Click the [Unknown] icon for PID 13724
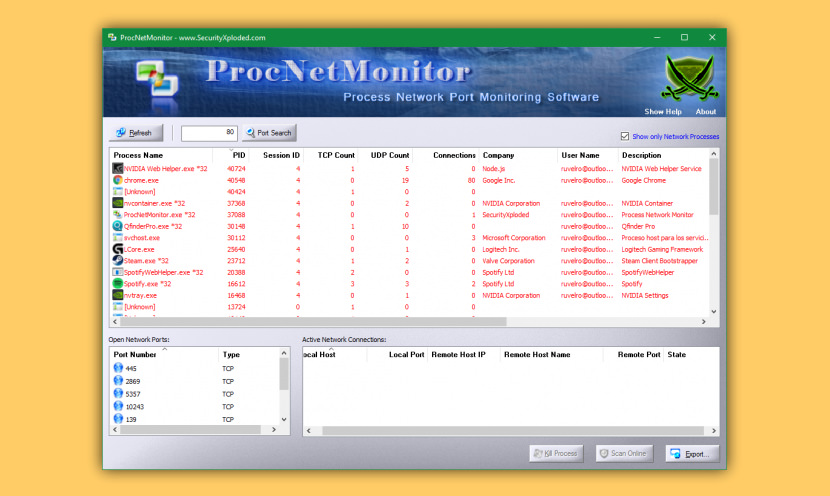 (x=118, y=306)
